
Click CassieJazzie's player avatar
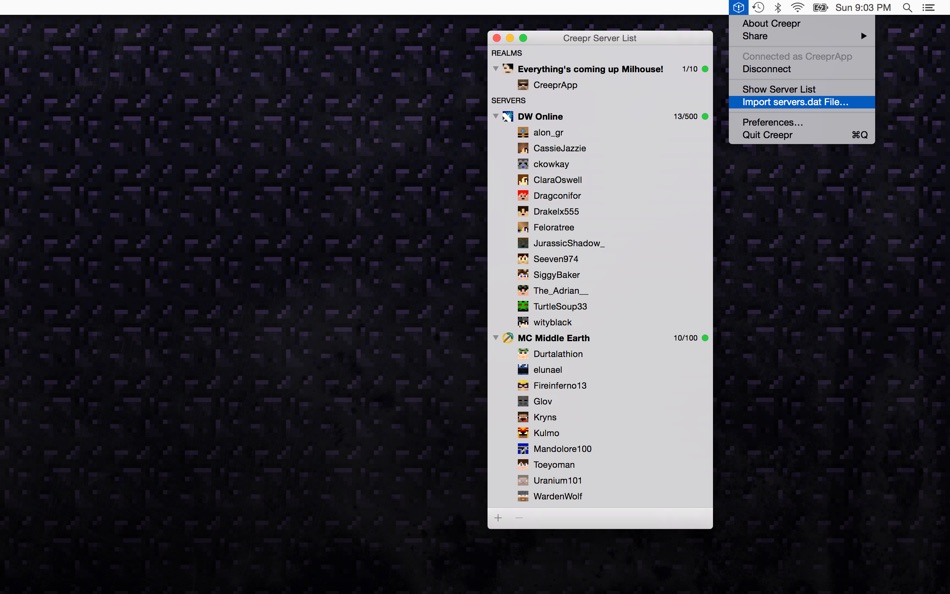pos(522,148)
